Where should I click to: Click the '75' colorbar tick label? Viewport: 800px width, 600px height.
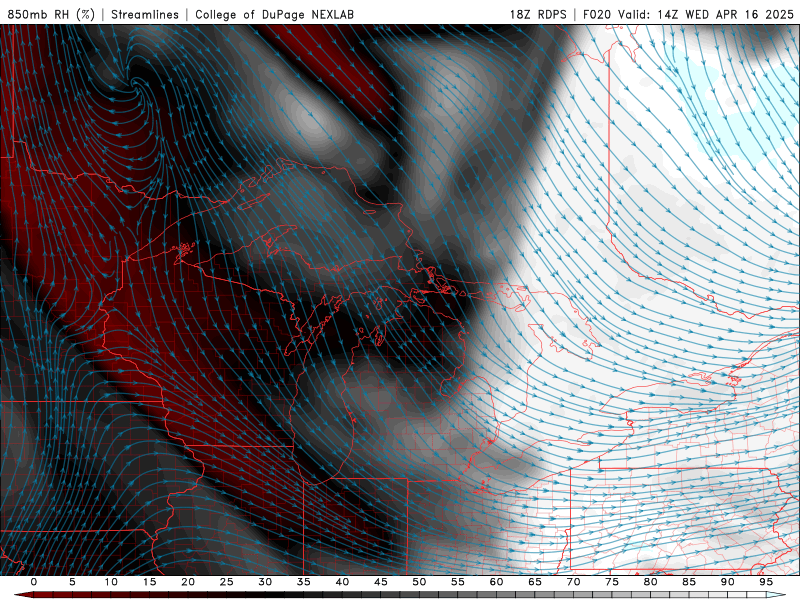point(612,582)
